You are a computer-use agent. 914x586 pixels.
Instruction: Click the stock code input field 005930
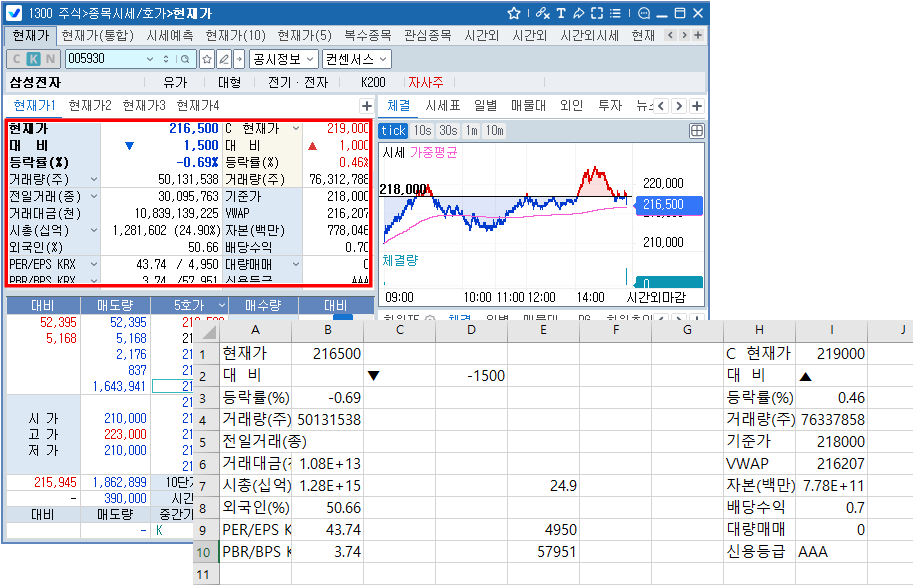click(129, 59)
